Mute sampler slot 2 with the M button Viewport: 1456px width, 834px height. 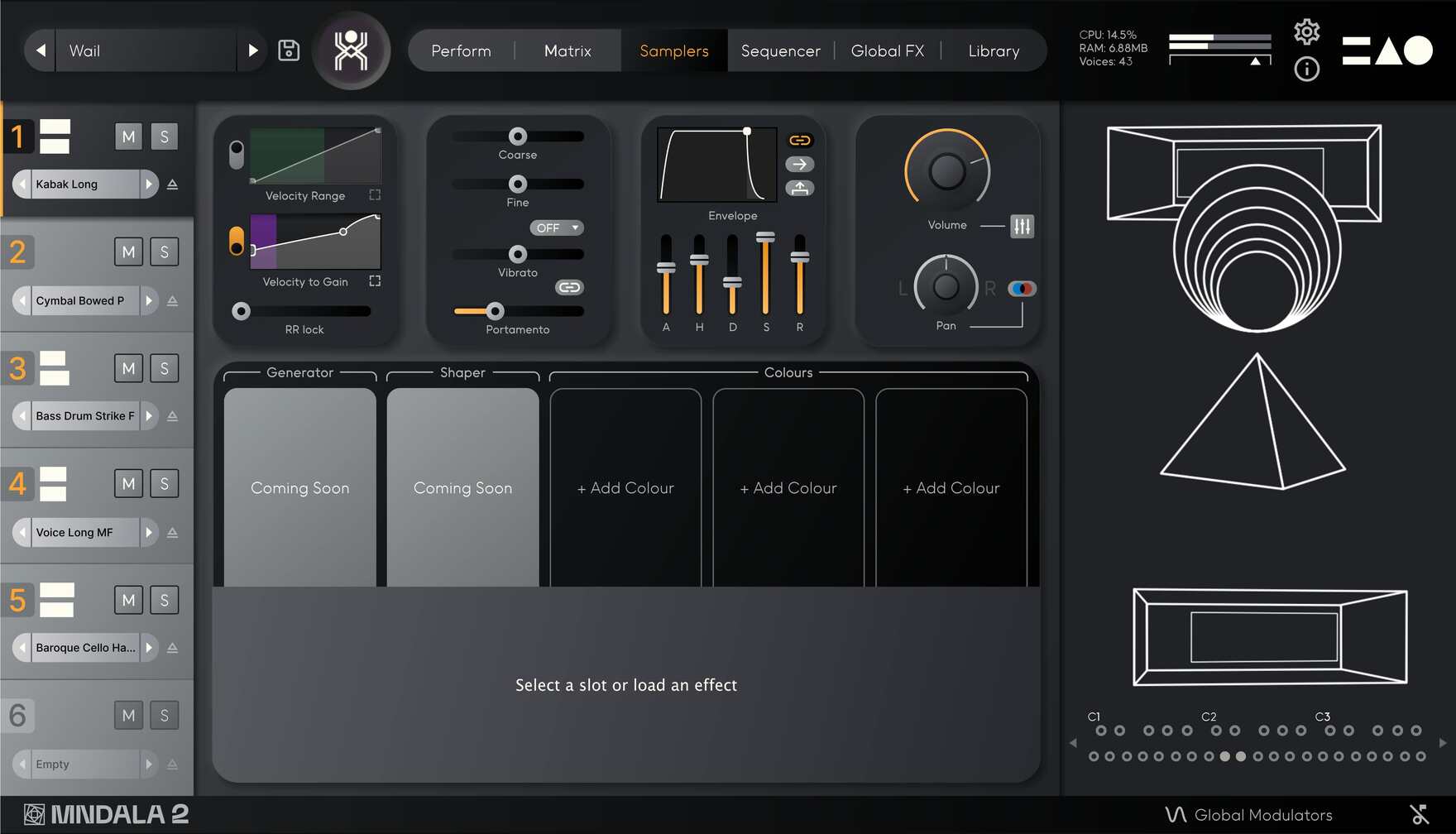pyautogui.click(x=128, y=252)
